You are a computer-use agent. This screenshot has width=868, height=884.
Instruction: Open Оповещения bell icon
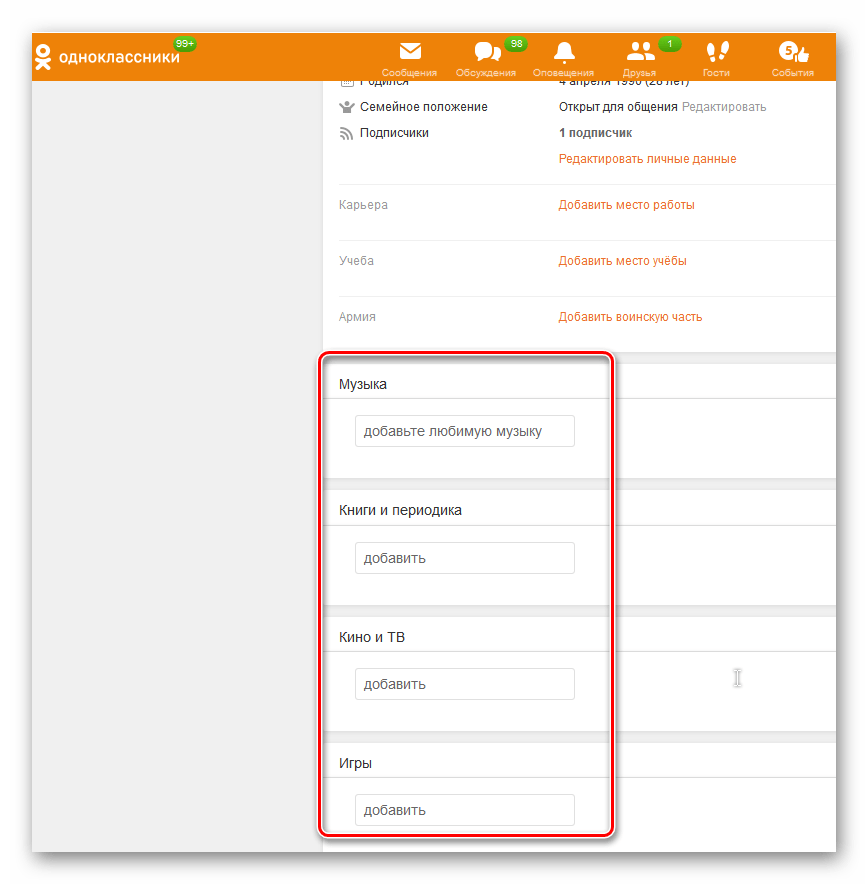(564, 52)
